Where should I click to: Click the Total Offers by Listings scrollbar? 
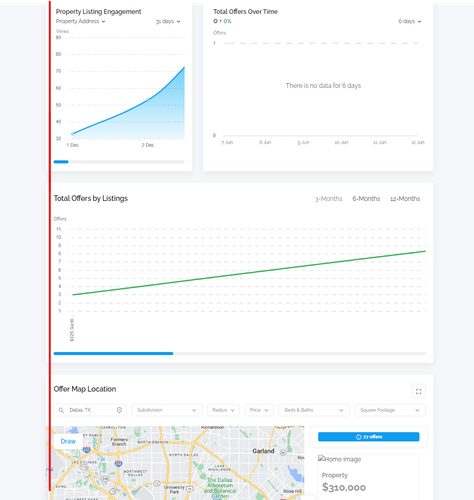click(240, 353)
